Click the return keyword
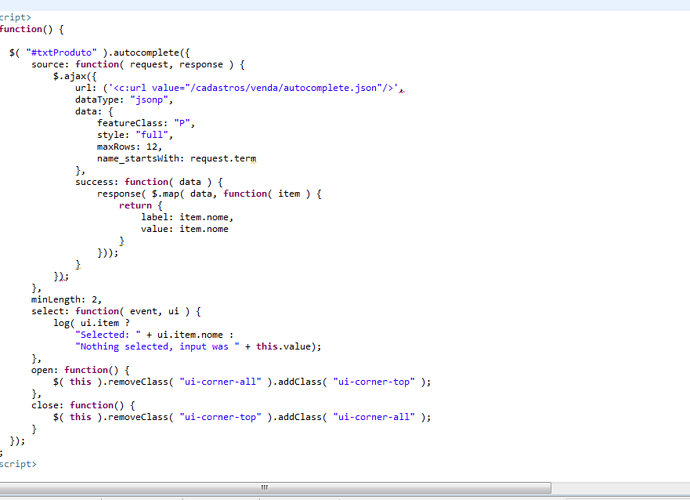690x500 pixels. (x=135, y=206)
